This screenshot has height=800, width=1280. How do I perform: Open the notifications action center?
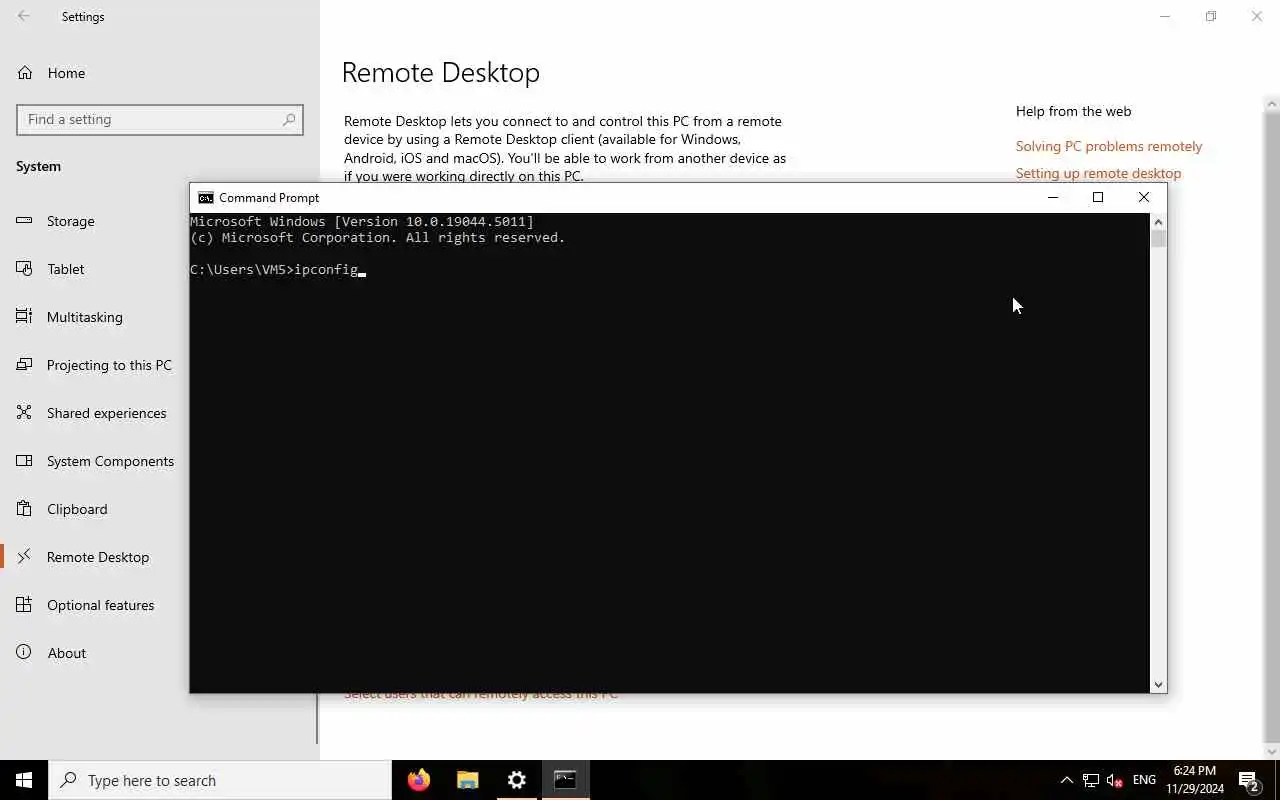pos(1249,780)
